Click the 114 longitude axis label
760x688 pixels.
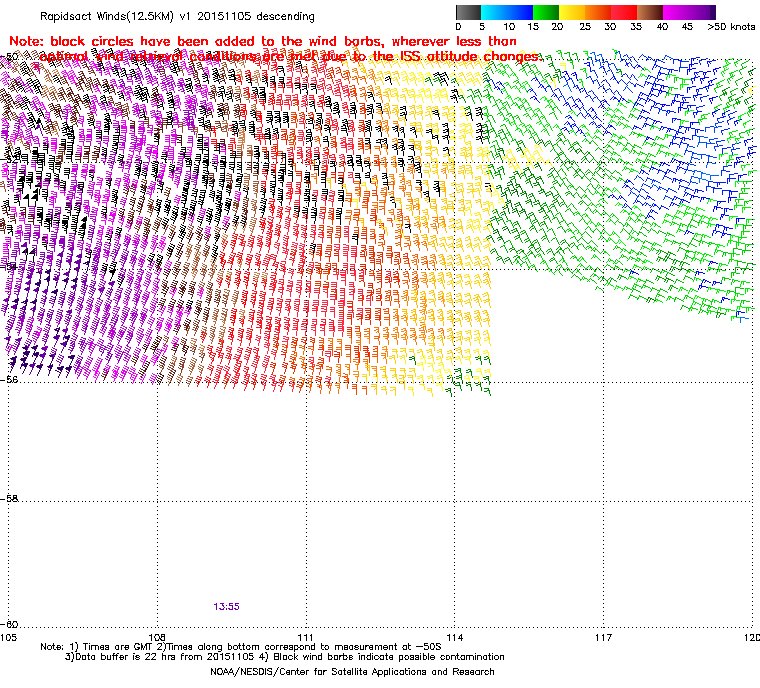coord(454,637)
